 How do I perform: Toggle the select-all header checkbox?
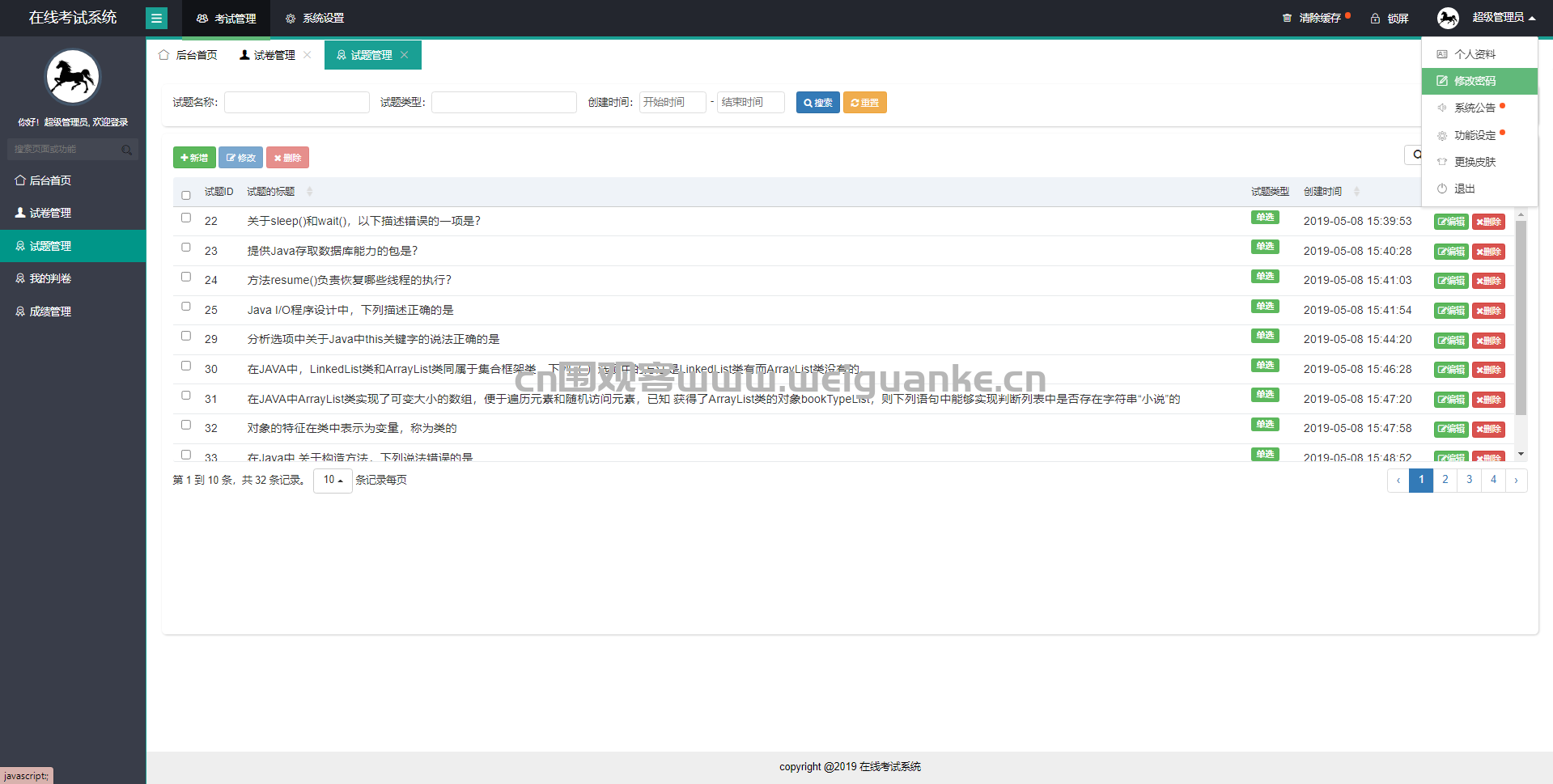tap(186, 195)
